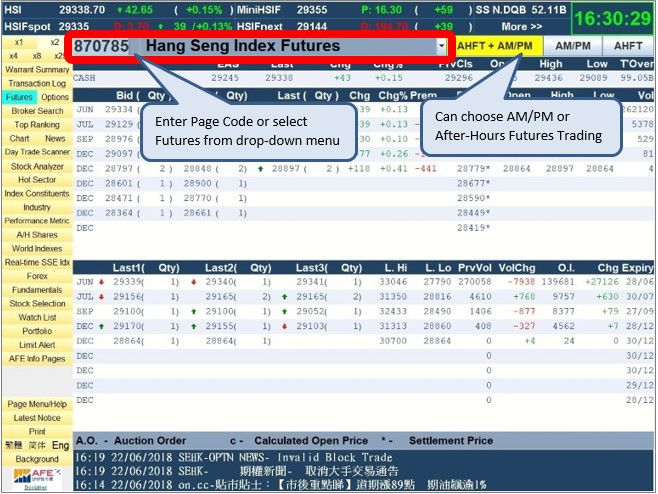Open Limit Alert page

pyautogui.click(x=37, y=345)
